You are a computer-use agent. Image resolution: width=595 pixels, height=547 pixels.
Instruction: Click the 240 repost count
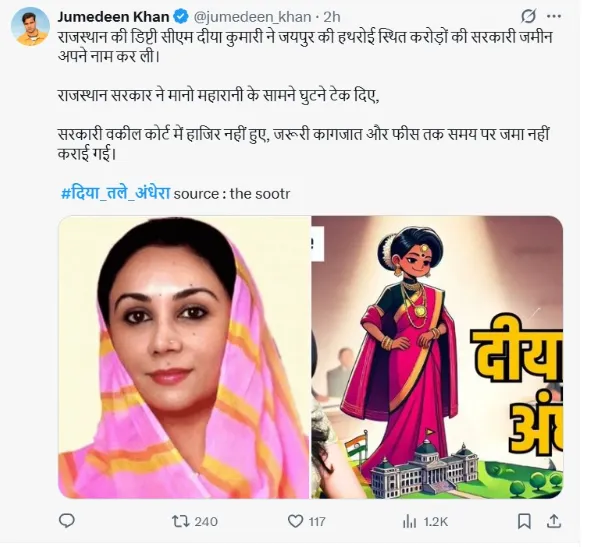tap(206, 522)
